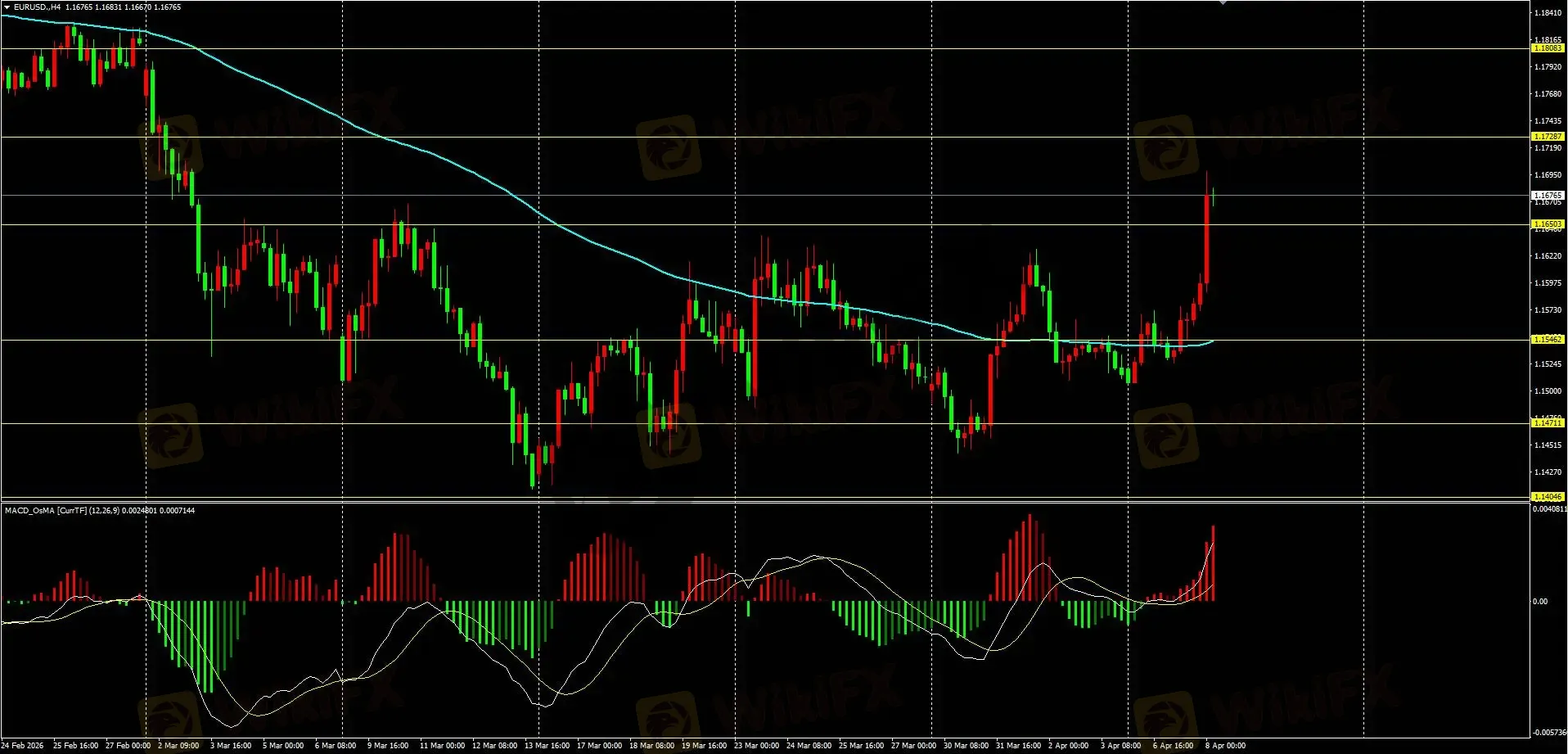Click the 1.18410 price scale value
Image resolution: width=1568 pixels, height=754 pixels.
pyautogui.click(x=1548, y=13)
